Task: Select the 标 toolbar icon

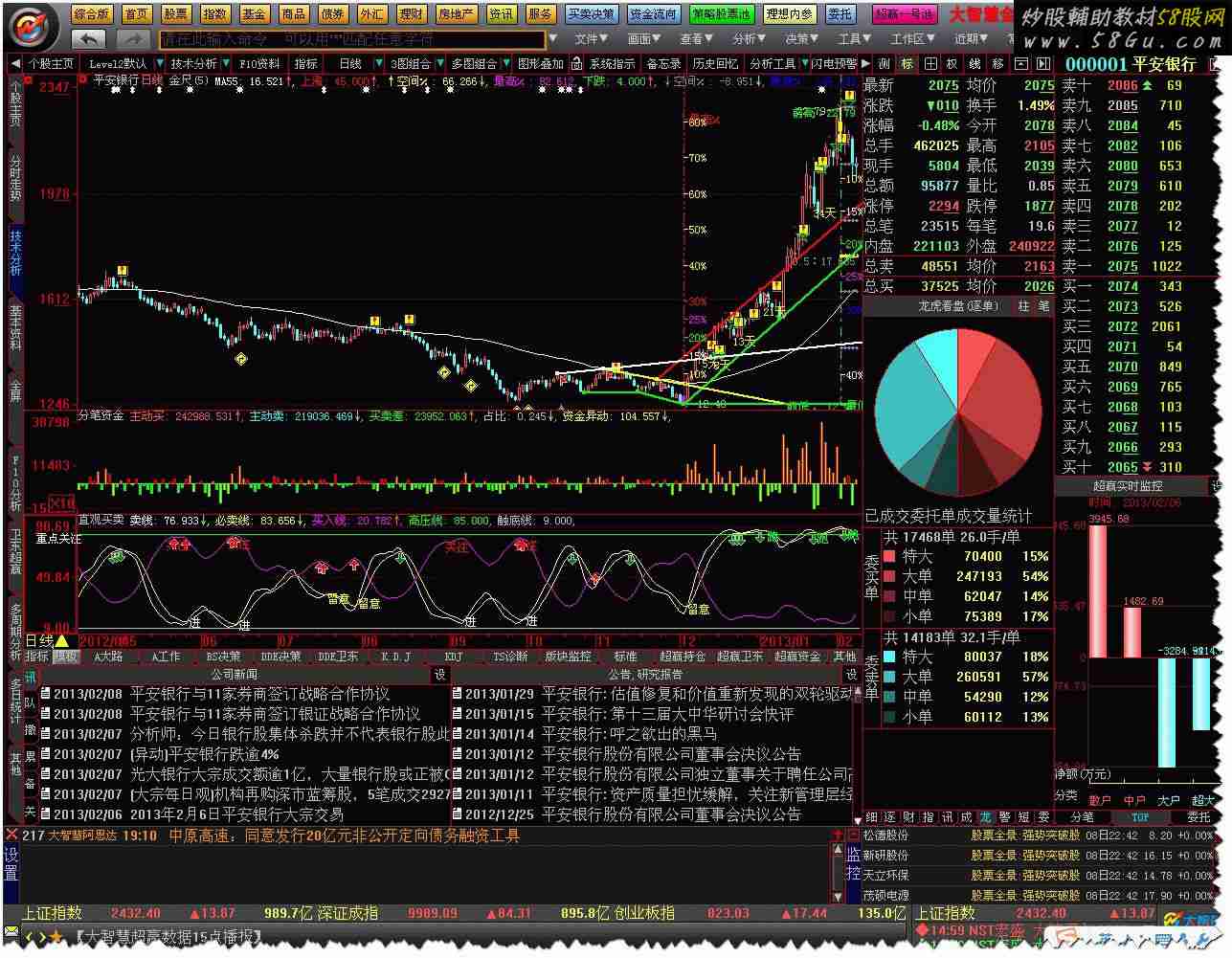Action: point(907,63)
